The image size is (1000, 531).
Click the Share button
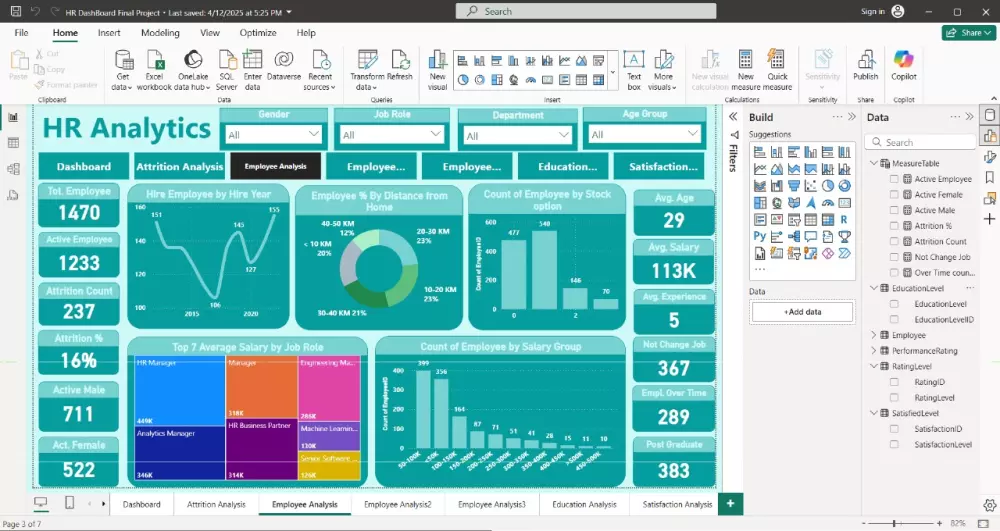969,33
